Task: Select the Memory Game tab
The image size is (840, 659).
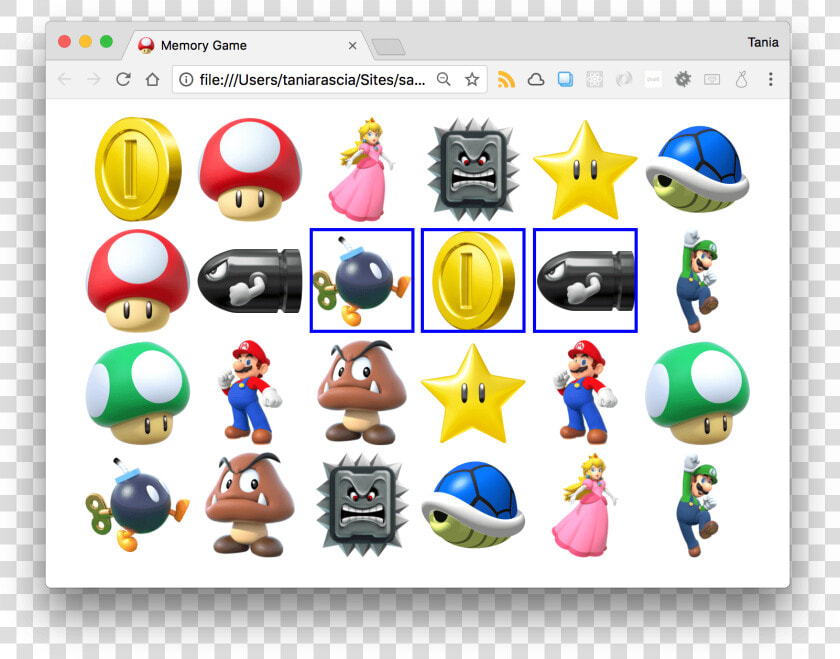Action: point(248,46)
